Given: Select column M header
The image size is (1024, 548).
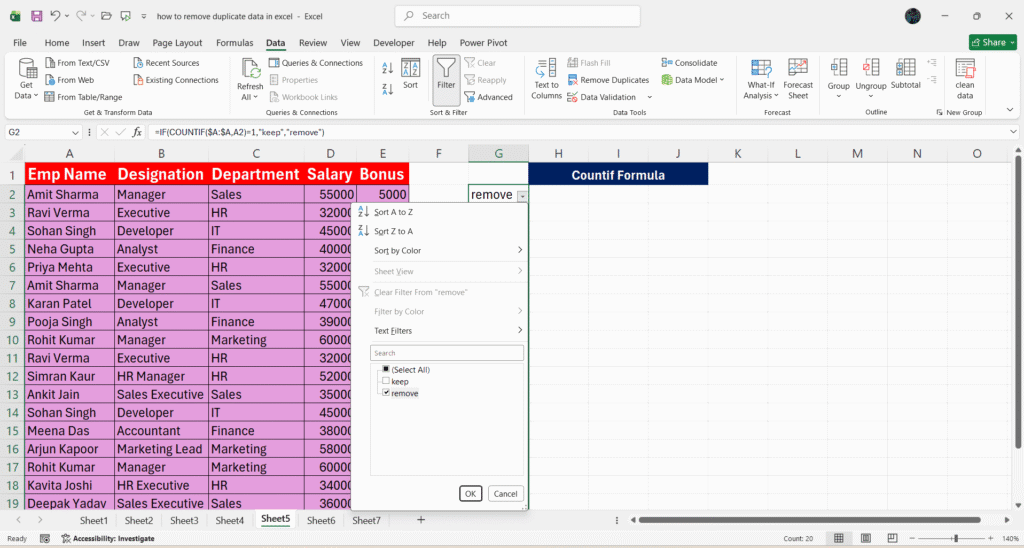Looking at the screenshot, I should point(857,153).
